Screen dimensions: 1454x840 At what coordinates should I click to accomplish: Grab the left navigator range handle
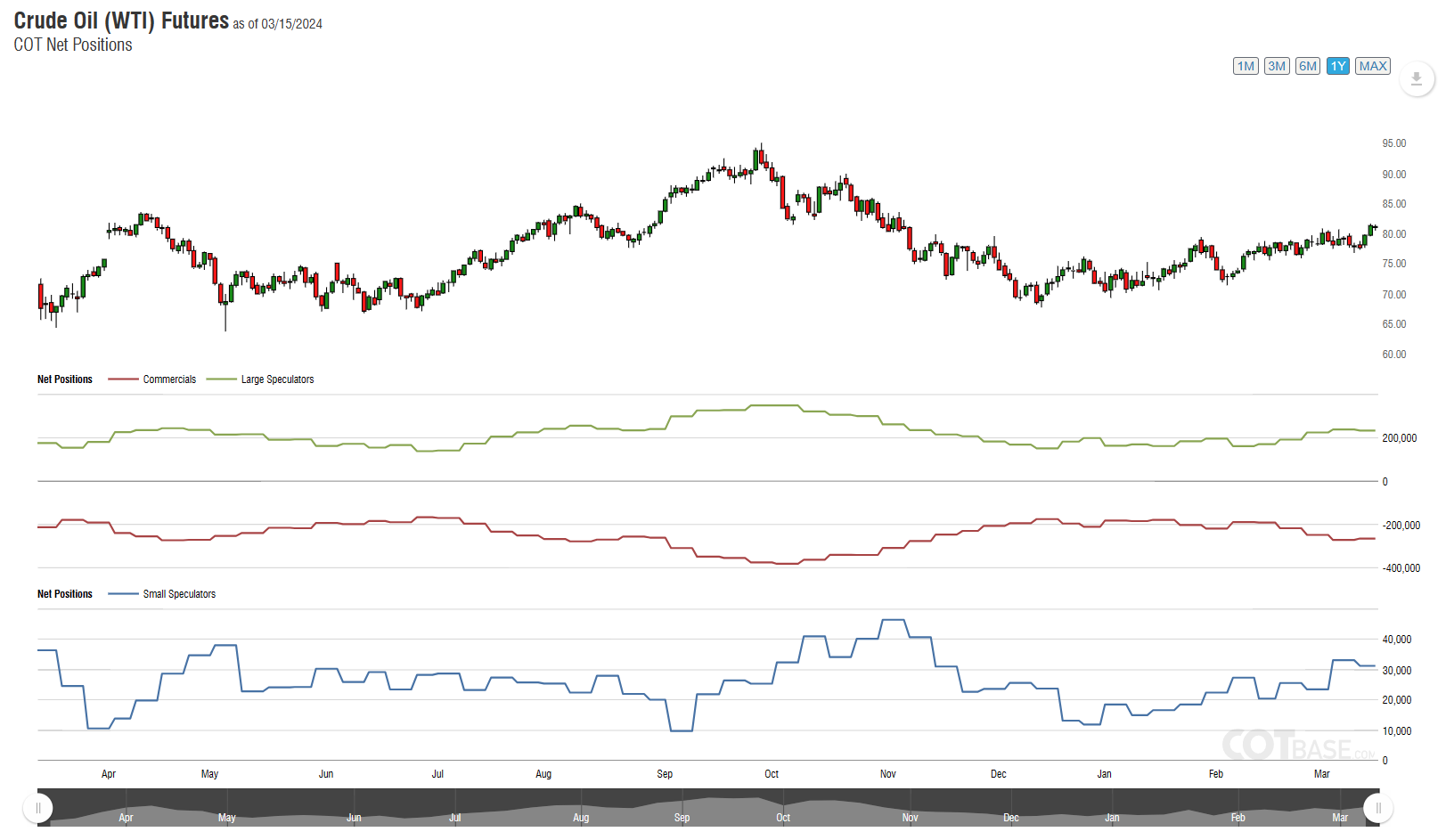point(37,808)
